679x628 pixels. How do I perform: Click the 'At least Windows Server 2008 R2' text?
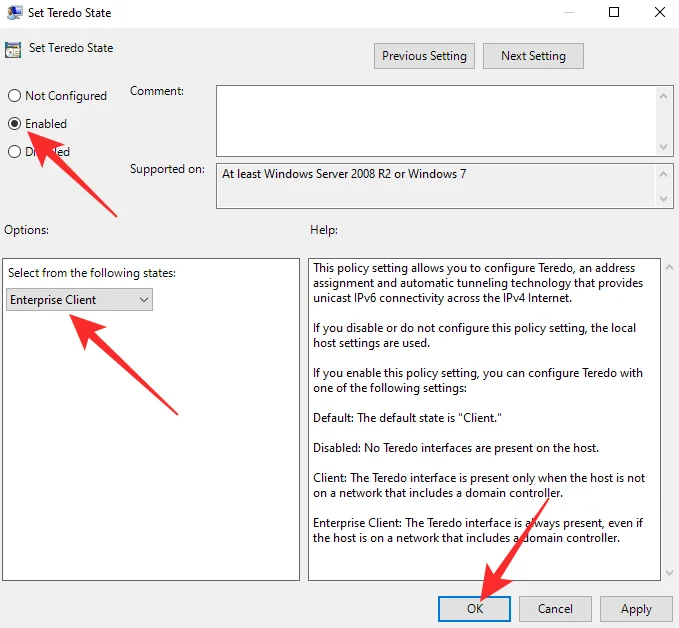(344, 174)
